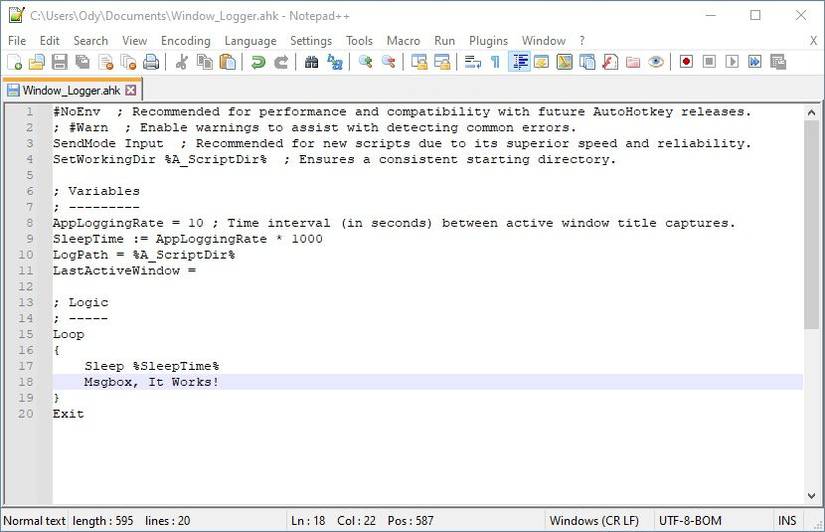Open the Document List panel icon

point(587,62)
